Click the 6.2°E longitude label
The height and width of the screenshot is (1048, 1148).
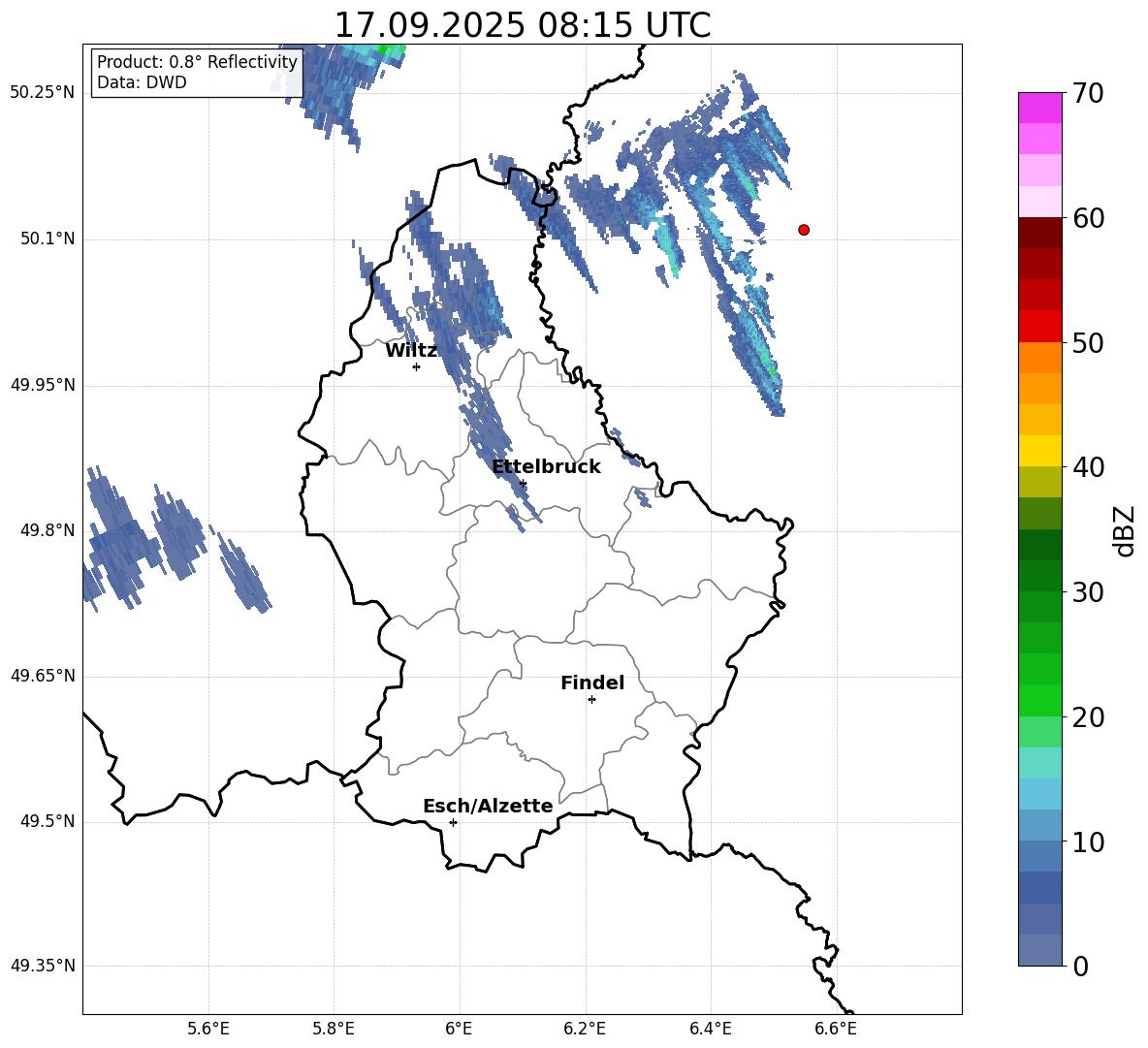[585, 1029]
